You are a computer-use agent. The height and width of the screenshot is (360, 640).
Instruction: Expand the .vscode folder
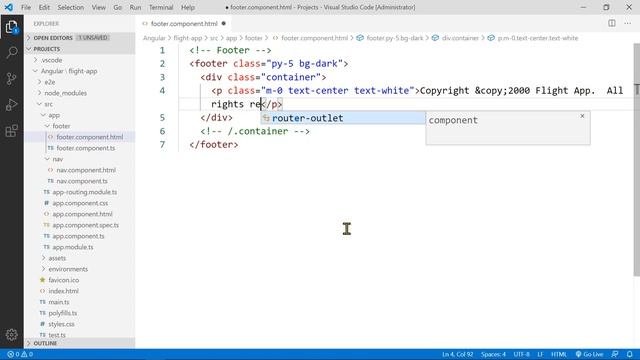click(x=80, y=60)
